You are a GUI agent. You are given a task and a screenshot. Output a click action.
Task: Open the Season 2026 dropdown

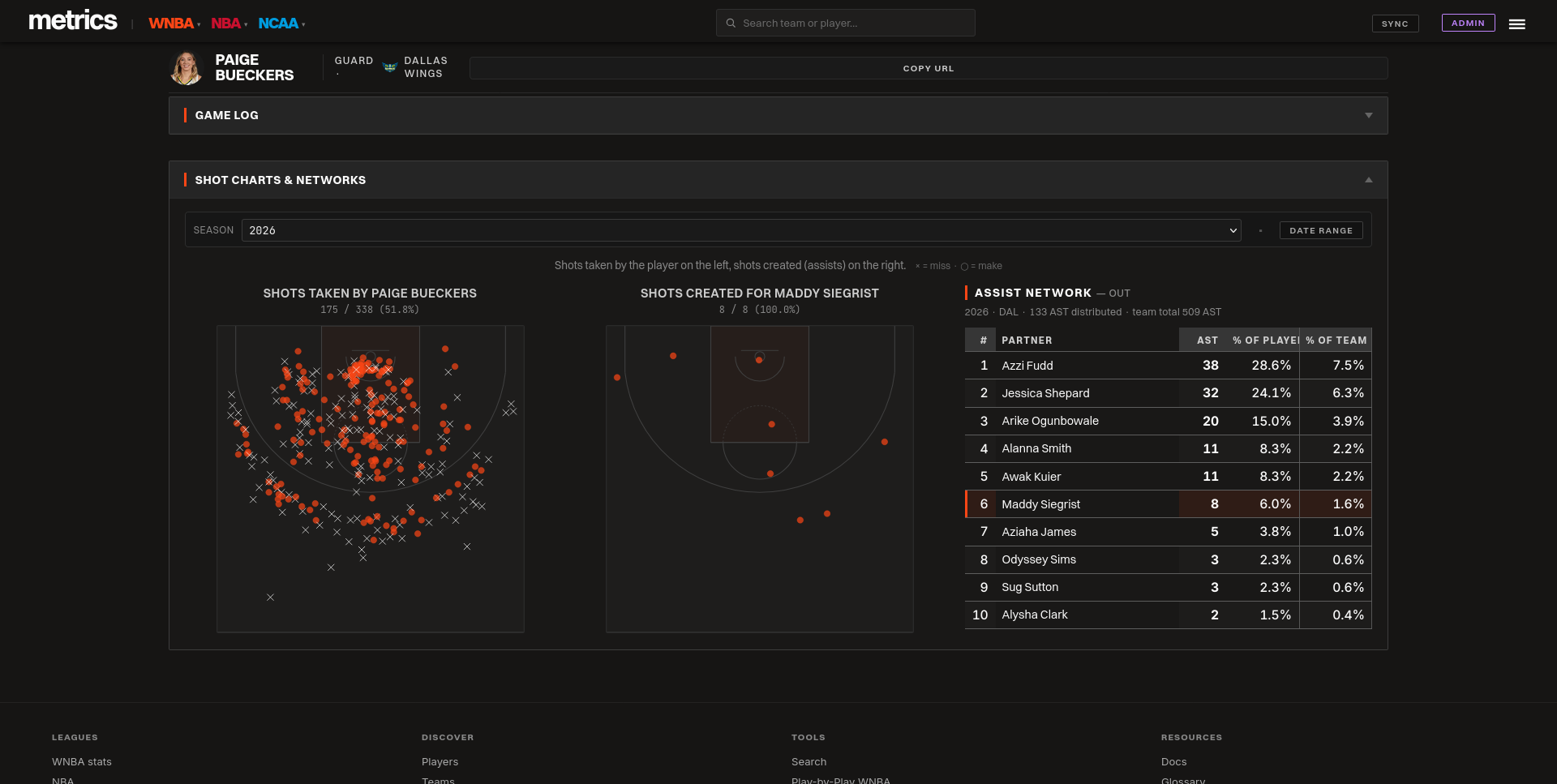tap(741, 230)
